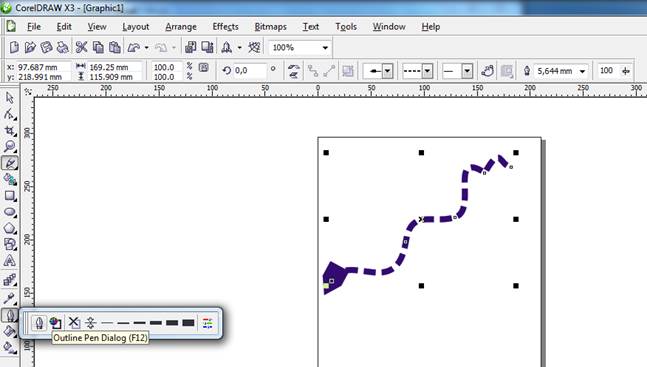The image size is (647, 367).
Task: Apply the thickest outline preset in flyout
Action: tap(189, 322)
